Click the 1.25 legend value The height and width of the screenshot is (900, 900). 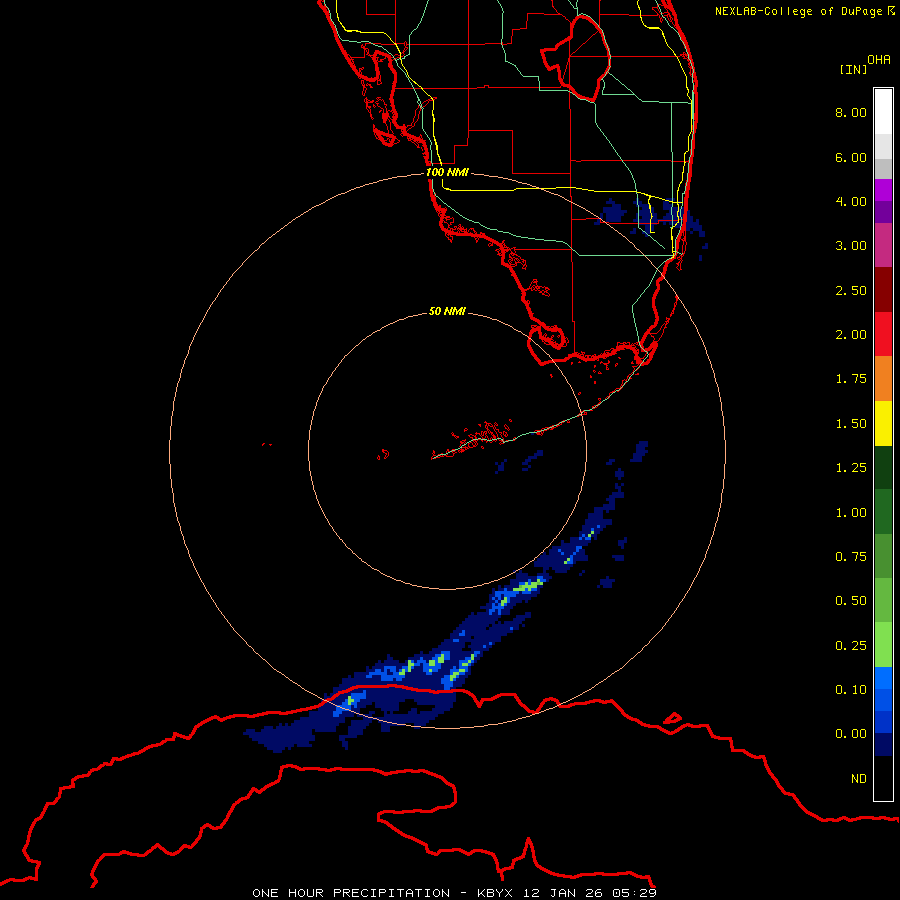pos(851,468)
